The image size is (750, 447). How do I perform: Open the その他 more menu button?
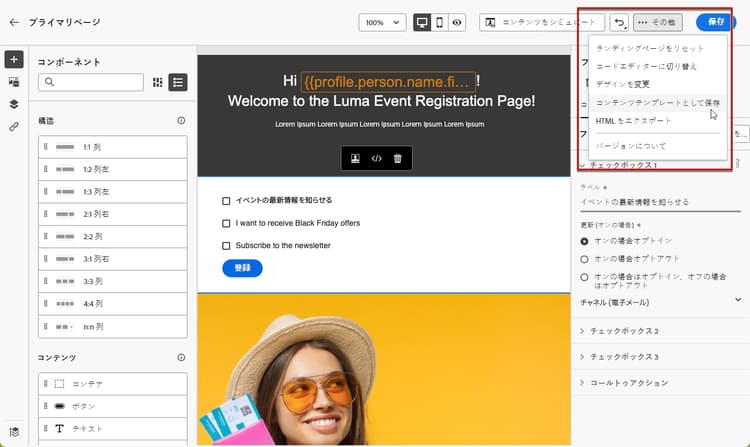658,22
